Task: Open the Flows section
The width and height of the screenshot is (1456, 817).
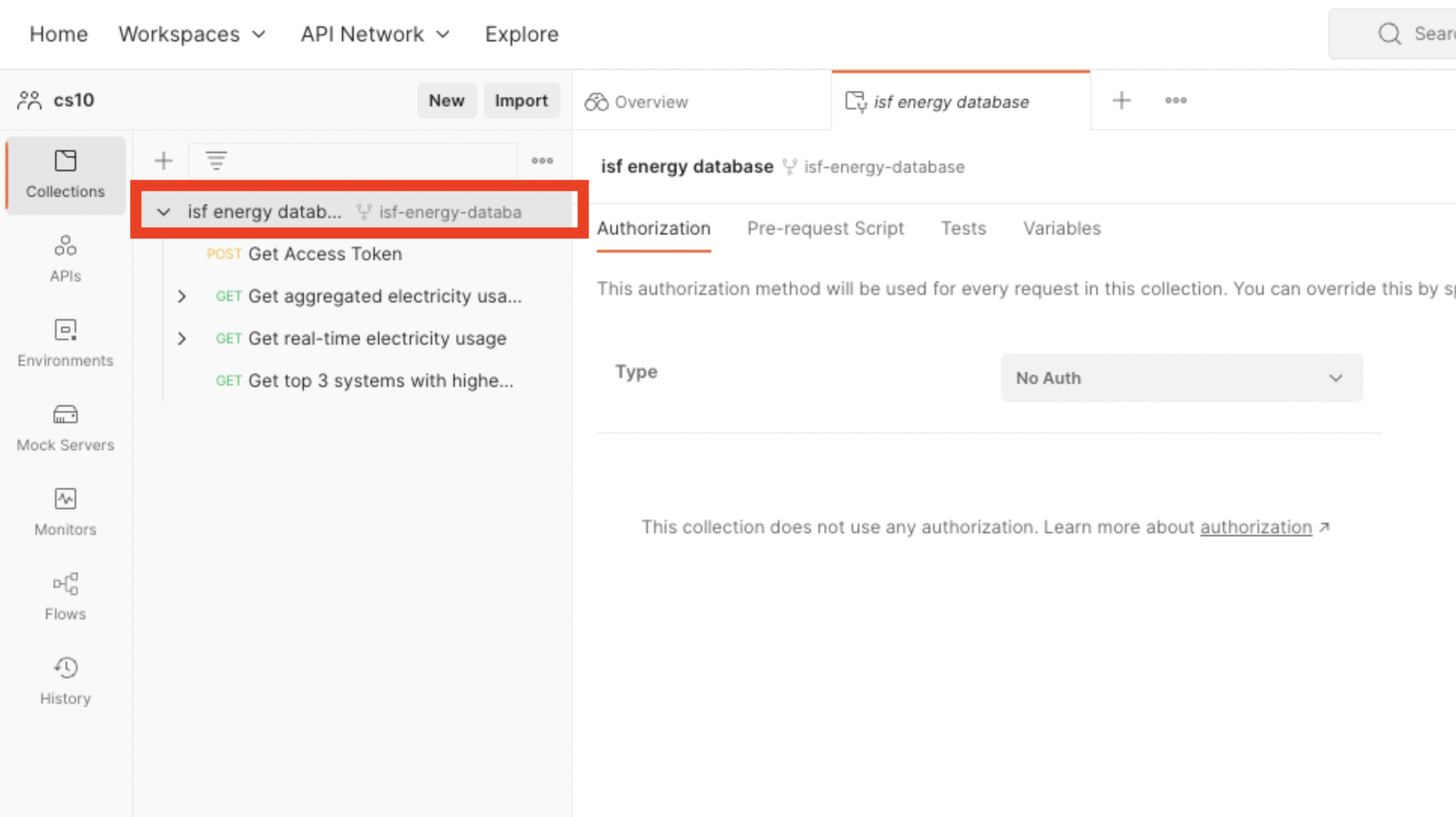Action: 66,597
